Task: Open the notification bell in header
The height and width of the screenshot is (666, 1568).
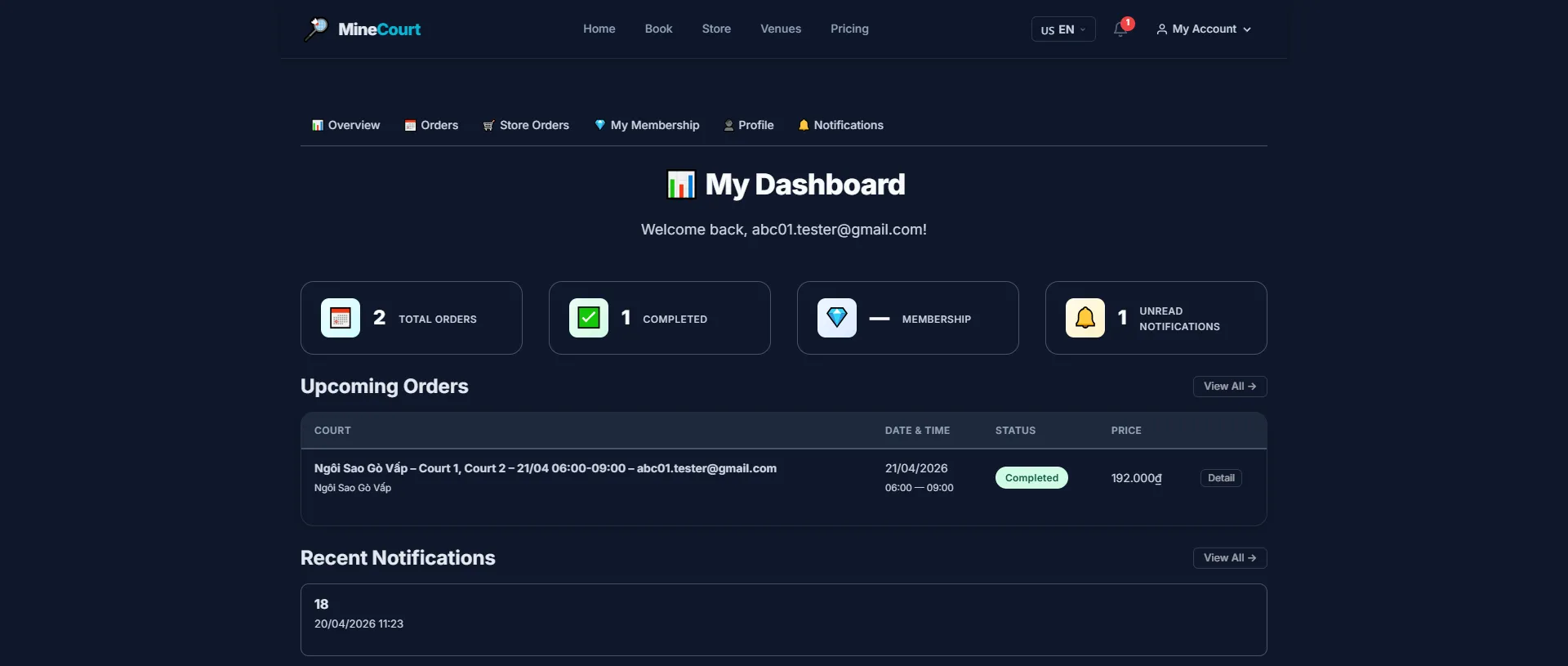Action: tap(1120, 29)
